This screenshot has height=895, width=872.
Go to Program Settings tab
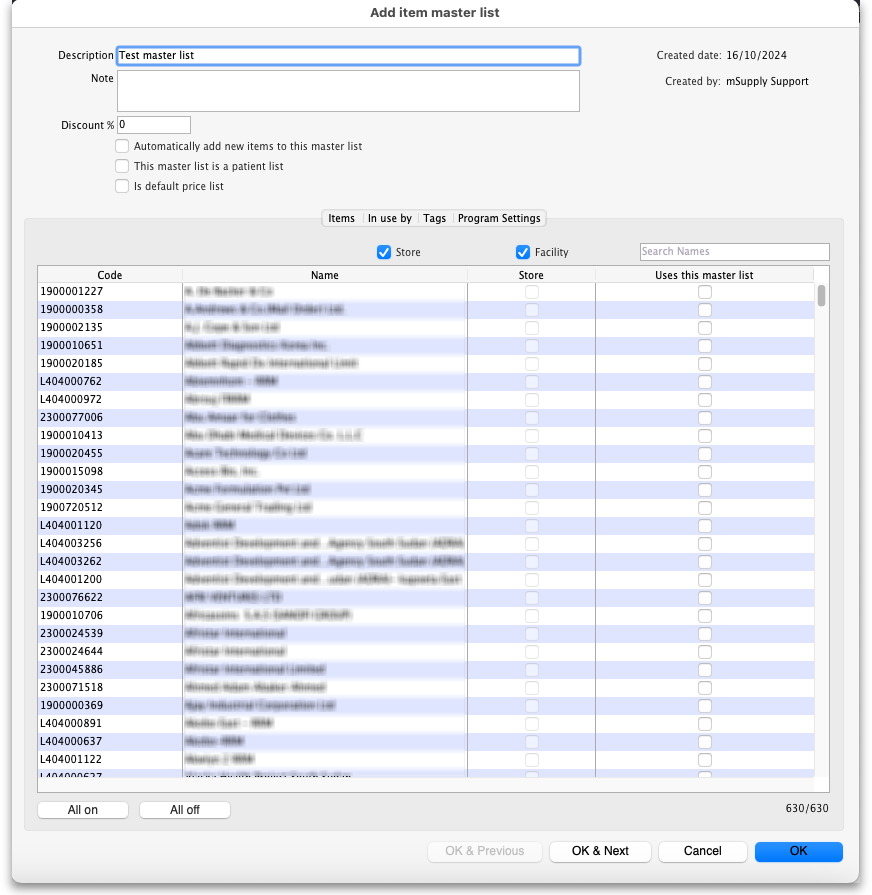499,218
